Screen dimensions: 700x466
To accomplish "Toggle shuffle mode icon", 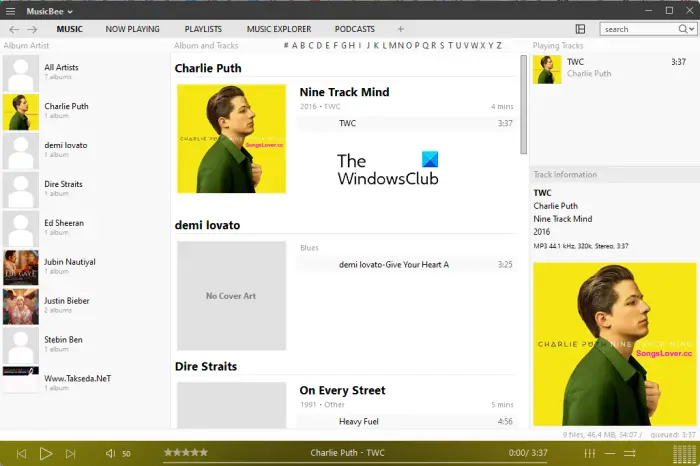I will click(629, 454).
